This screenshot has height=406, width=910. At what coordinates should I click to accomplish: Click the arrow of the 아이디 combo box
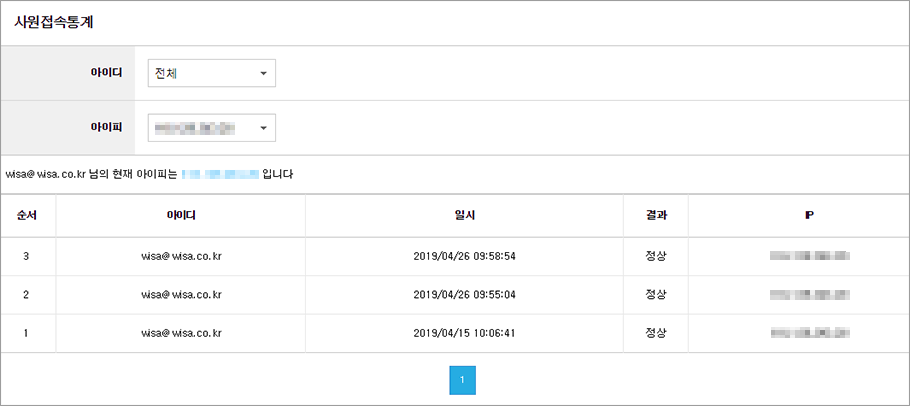point(263,74)
